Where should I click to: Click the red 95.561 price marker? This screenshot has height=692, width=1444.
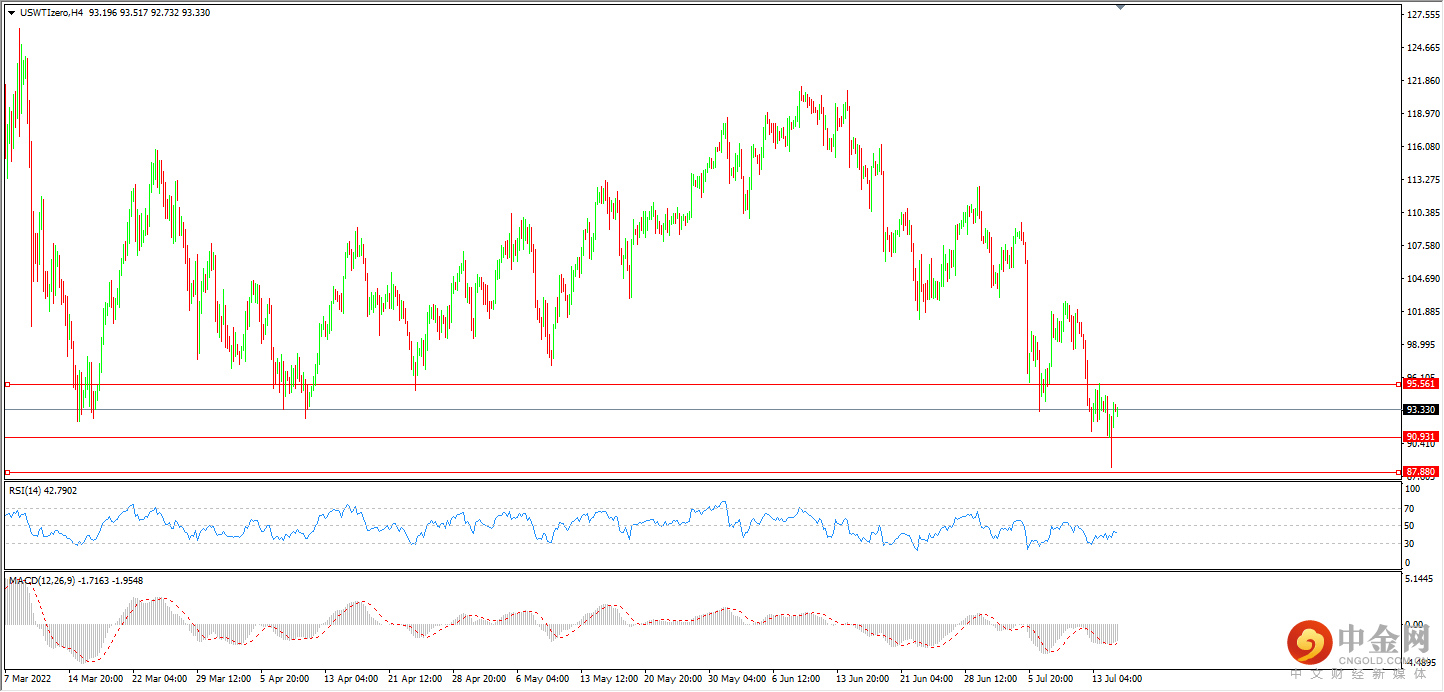tap(1420, 383)
